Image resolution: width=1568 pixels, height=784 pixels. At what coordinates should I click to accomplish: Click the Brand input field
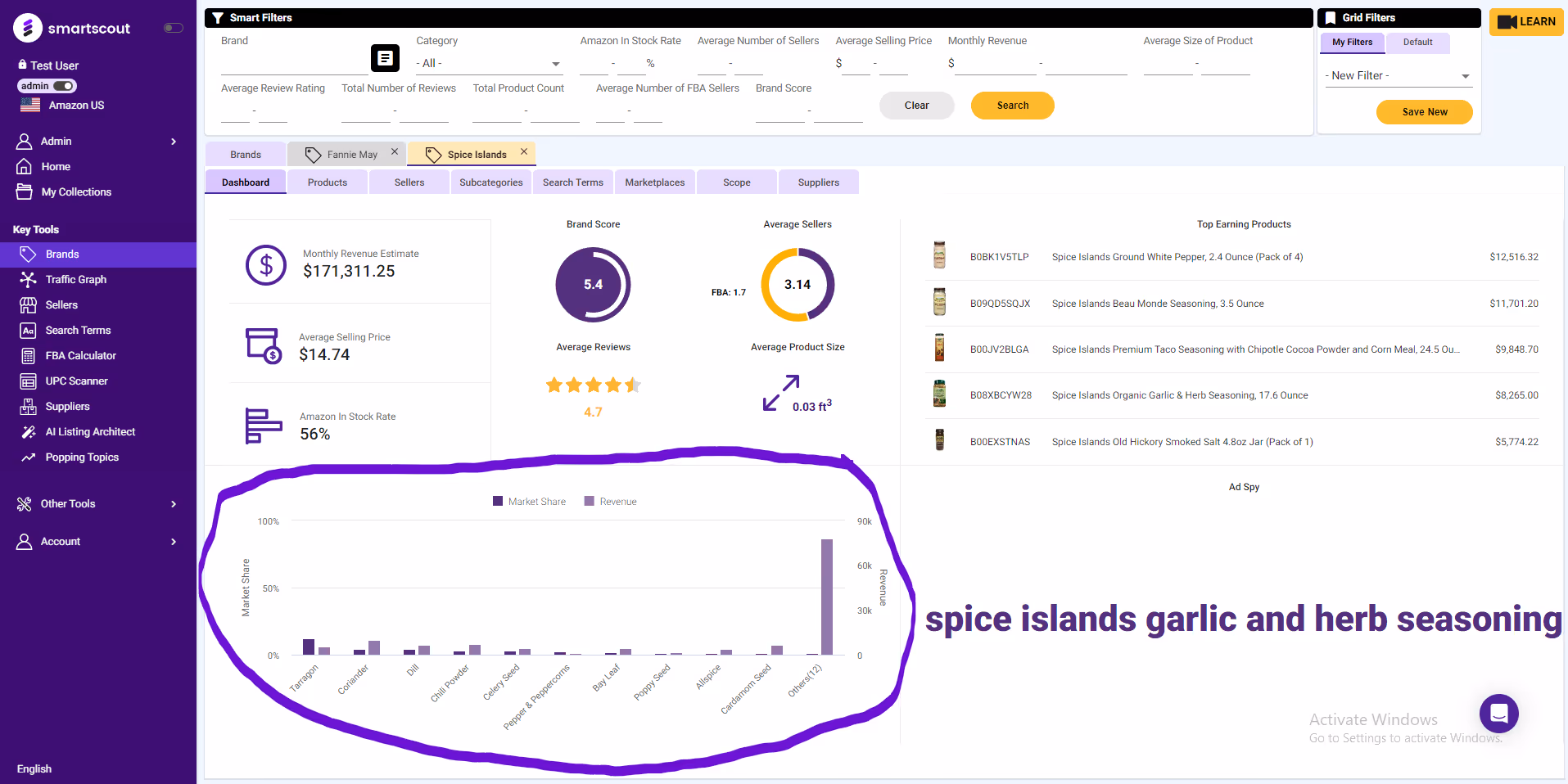[294, 64]
